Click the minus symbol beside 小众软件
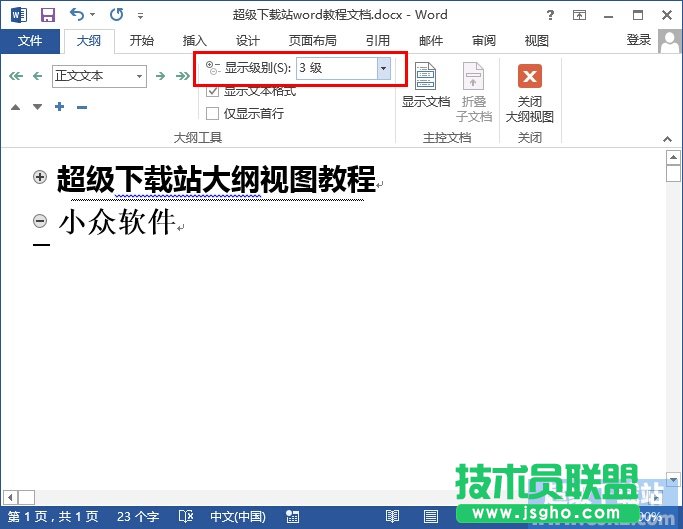This screenshot has width=683, height=529. [x=41, y=221]
